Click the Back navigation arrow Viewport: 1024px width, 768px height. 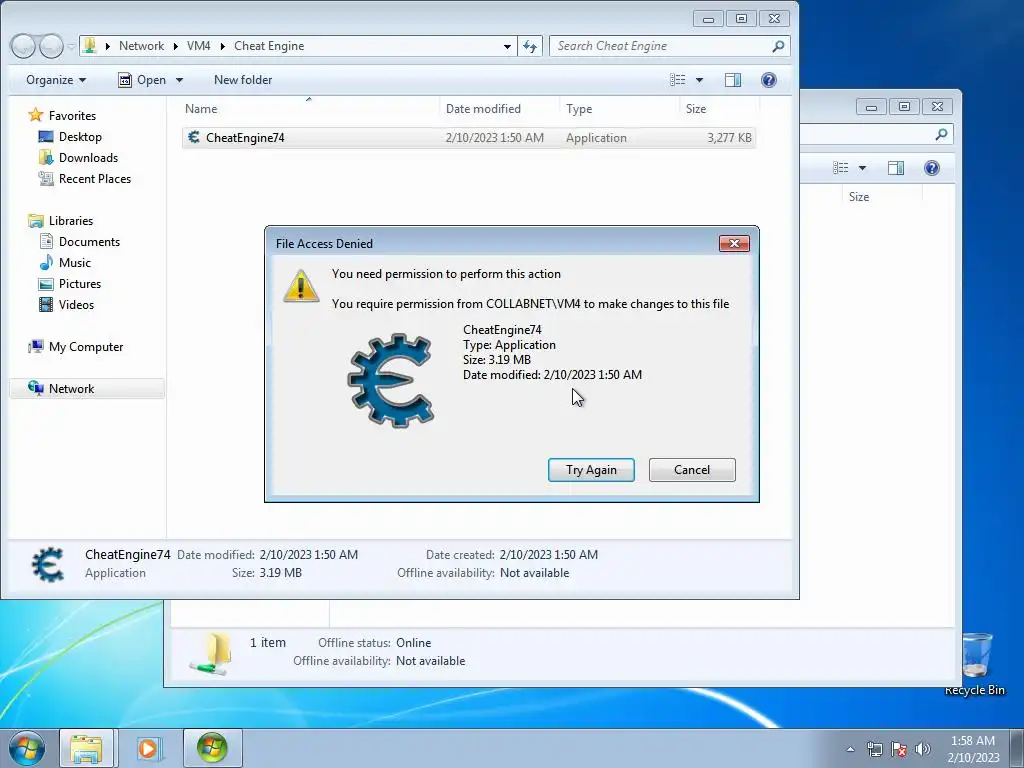coord(23,46)
